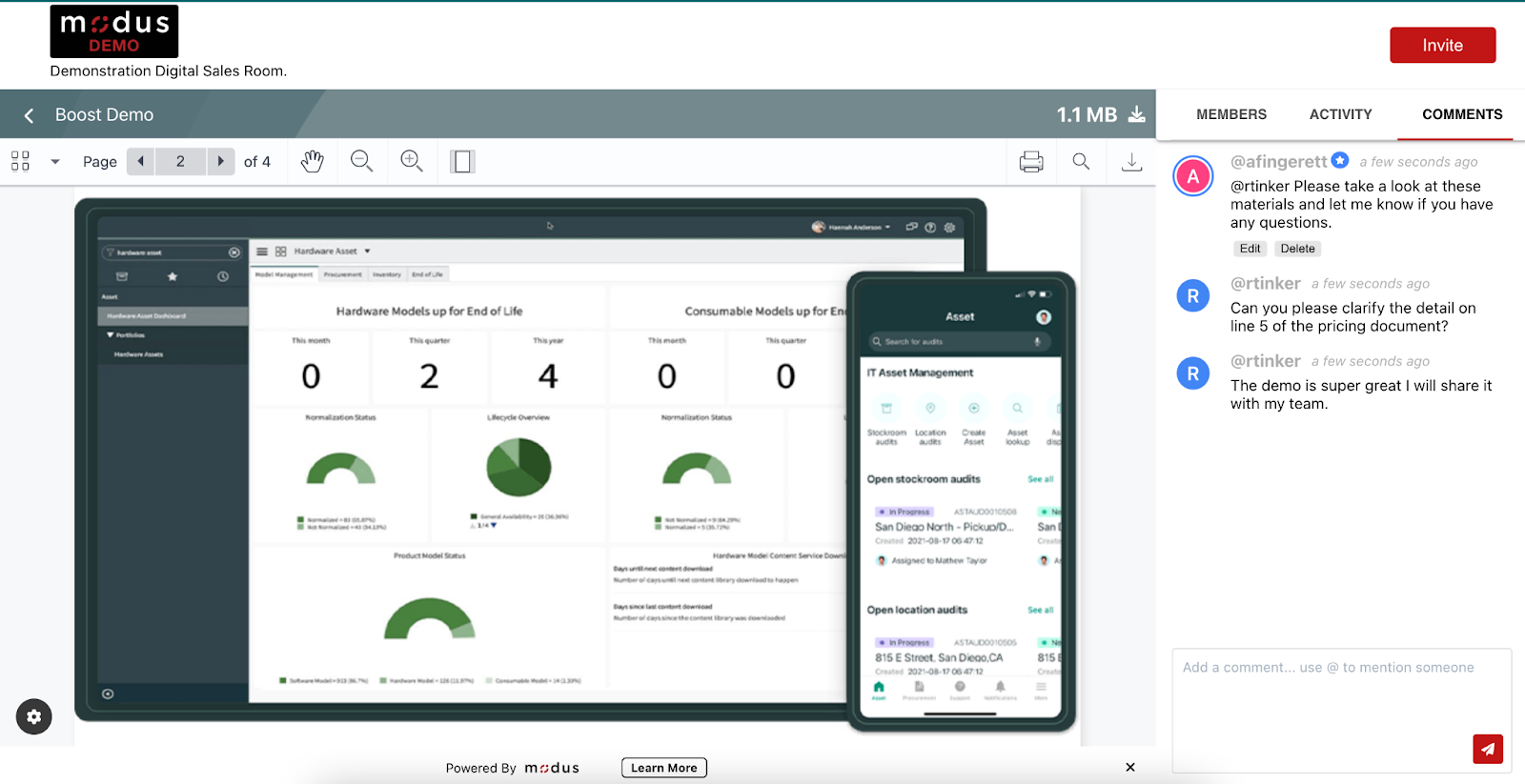
Task: Download file next to 1.1 MB
Action: [1136, 115]
